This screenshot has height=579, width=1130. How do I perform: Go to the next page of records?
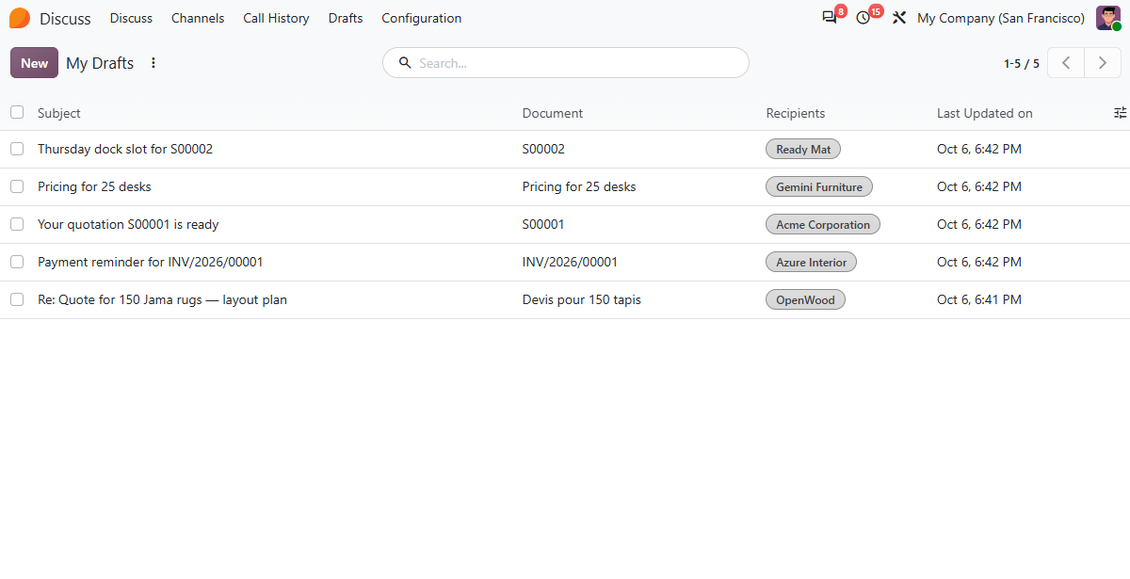(x=1103, y=63)
